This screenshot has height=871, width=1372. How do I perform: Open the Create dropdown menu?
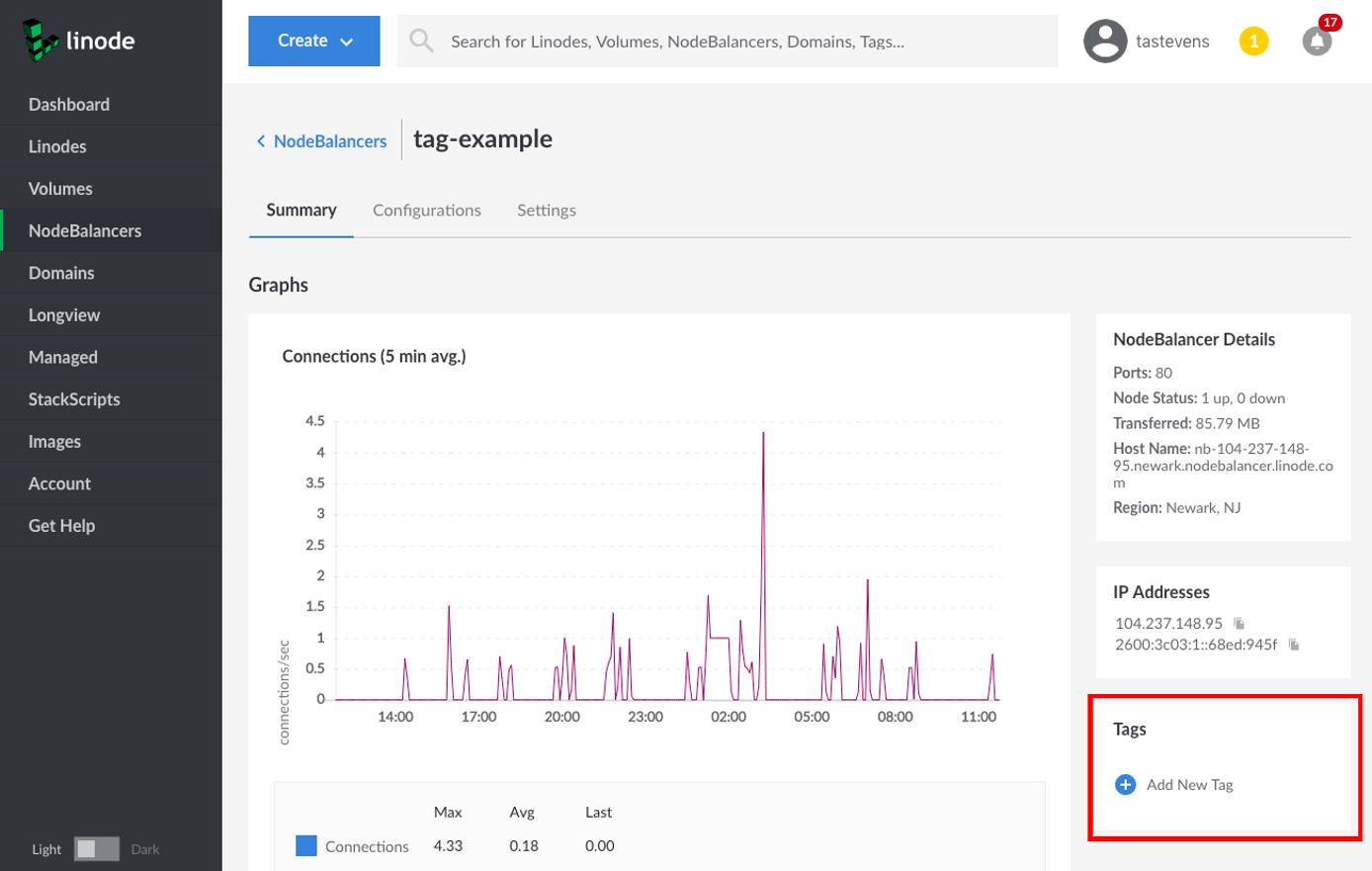click(313, 41)
